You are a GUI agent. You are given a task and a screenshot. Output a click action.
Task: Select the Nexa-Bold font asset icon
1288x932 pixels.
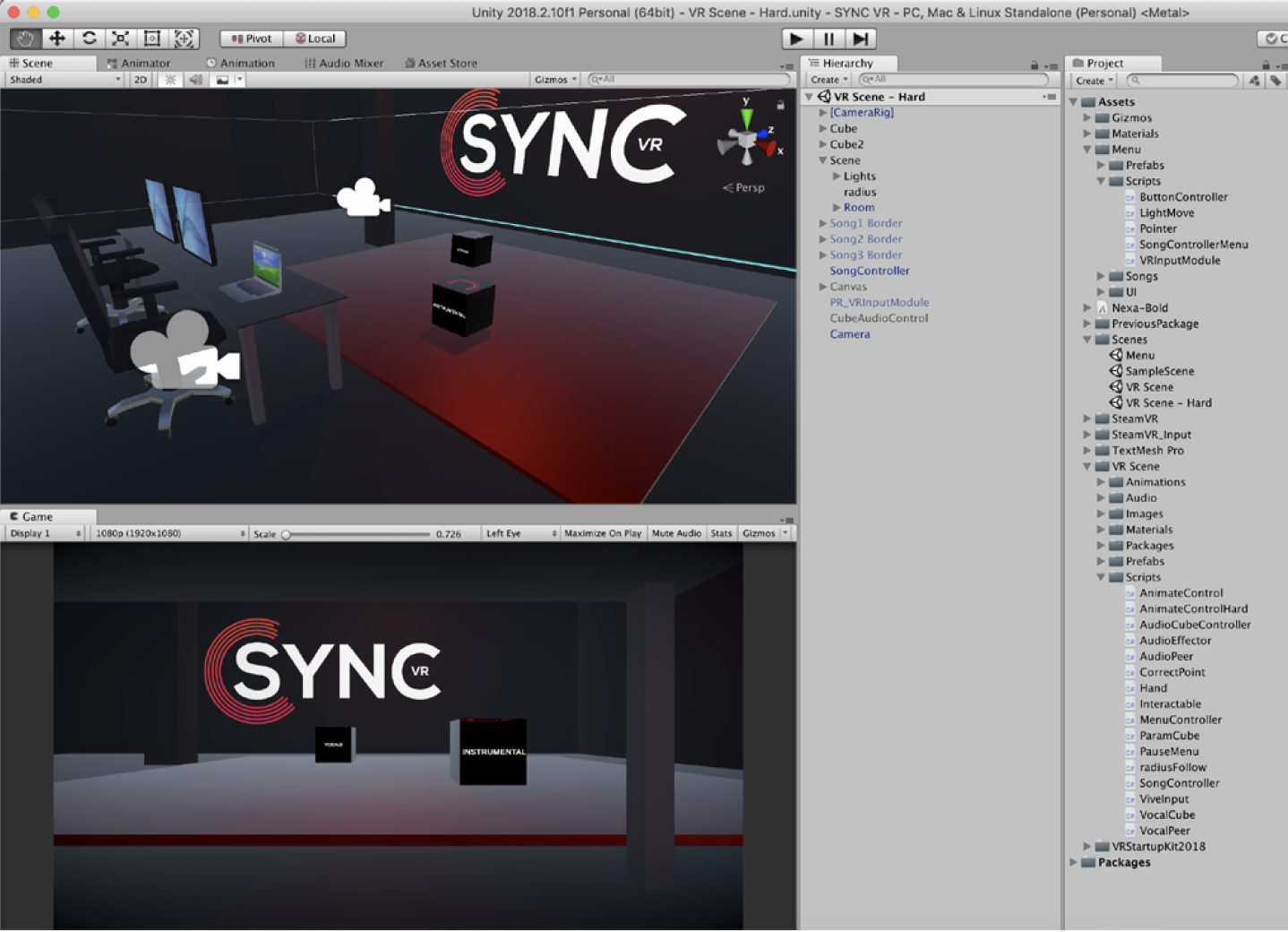1103,308
